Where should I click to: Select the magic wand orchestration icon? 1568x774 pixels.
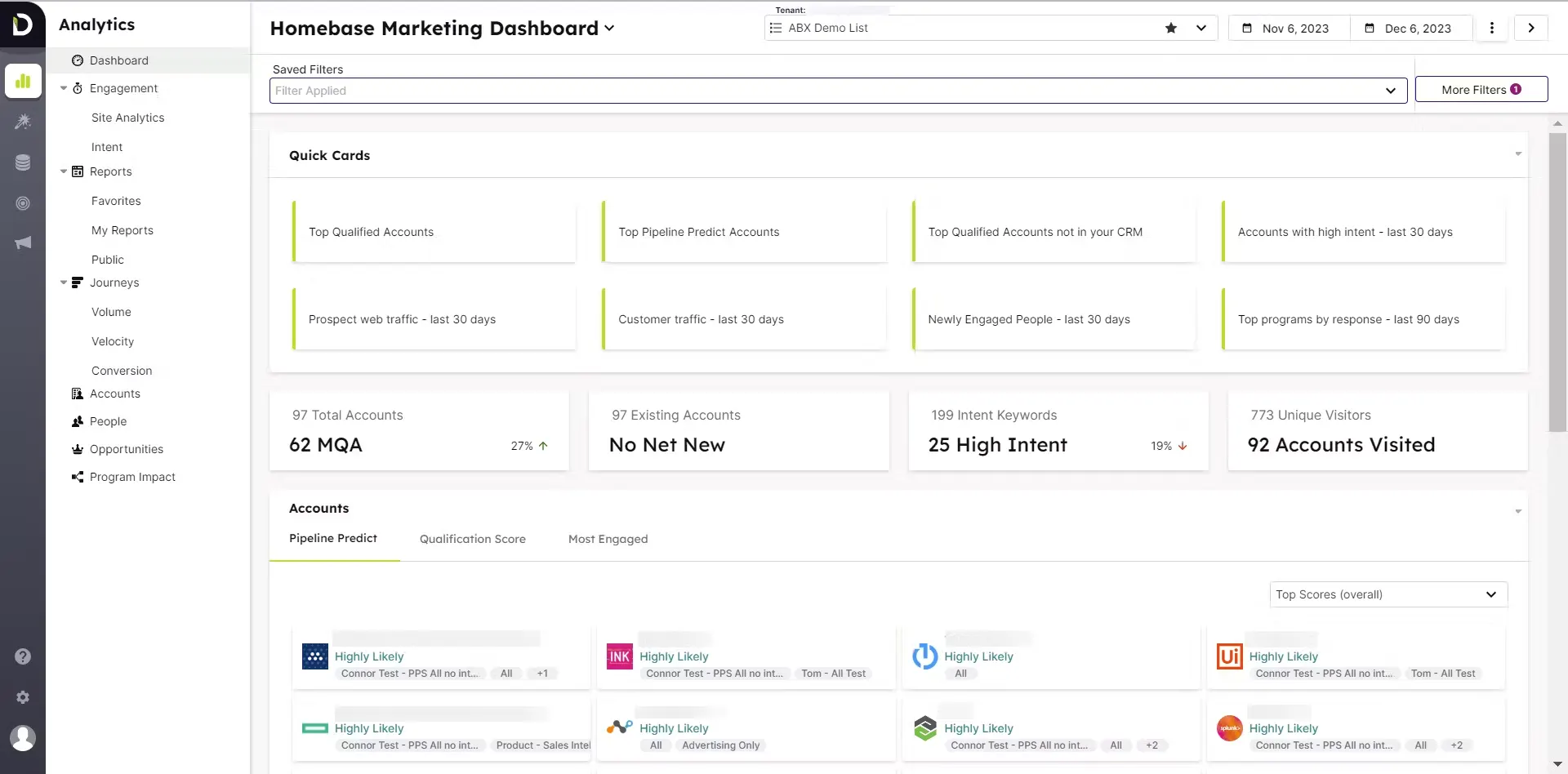pos(23,122)
